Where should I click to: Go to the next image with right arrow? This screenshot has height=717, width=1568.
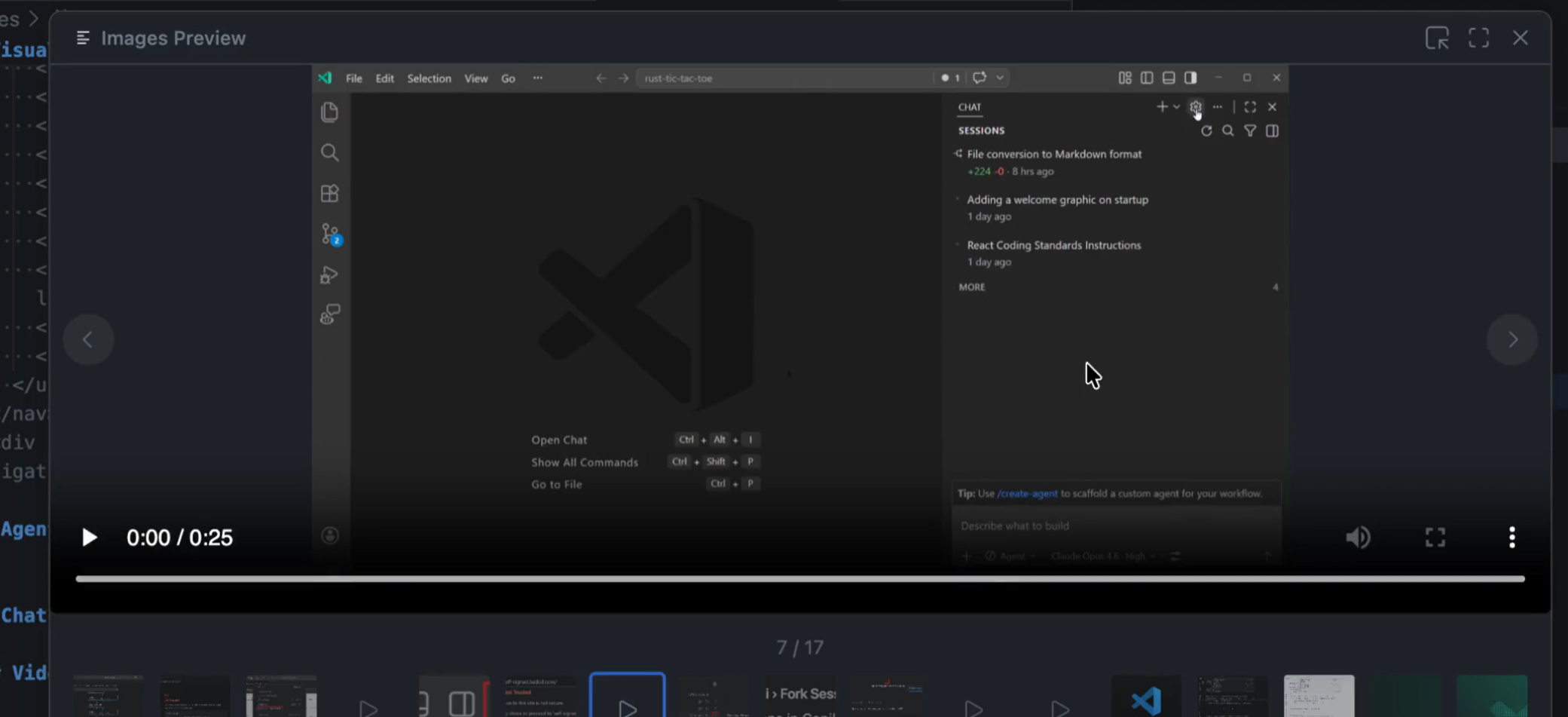pyautogui.click(x=1512, y=339)
